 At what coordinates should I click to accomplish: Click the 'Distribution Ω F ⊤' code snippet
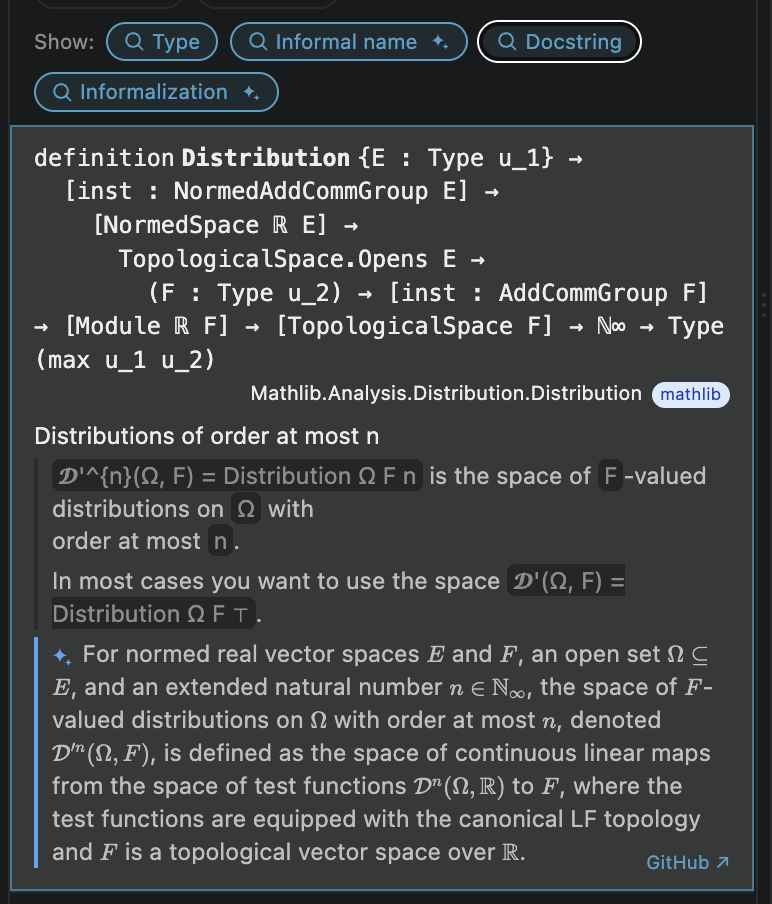[153, 614]
